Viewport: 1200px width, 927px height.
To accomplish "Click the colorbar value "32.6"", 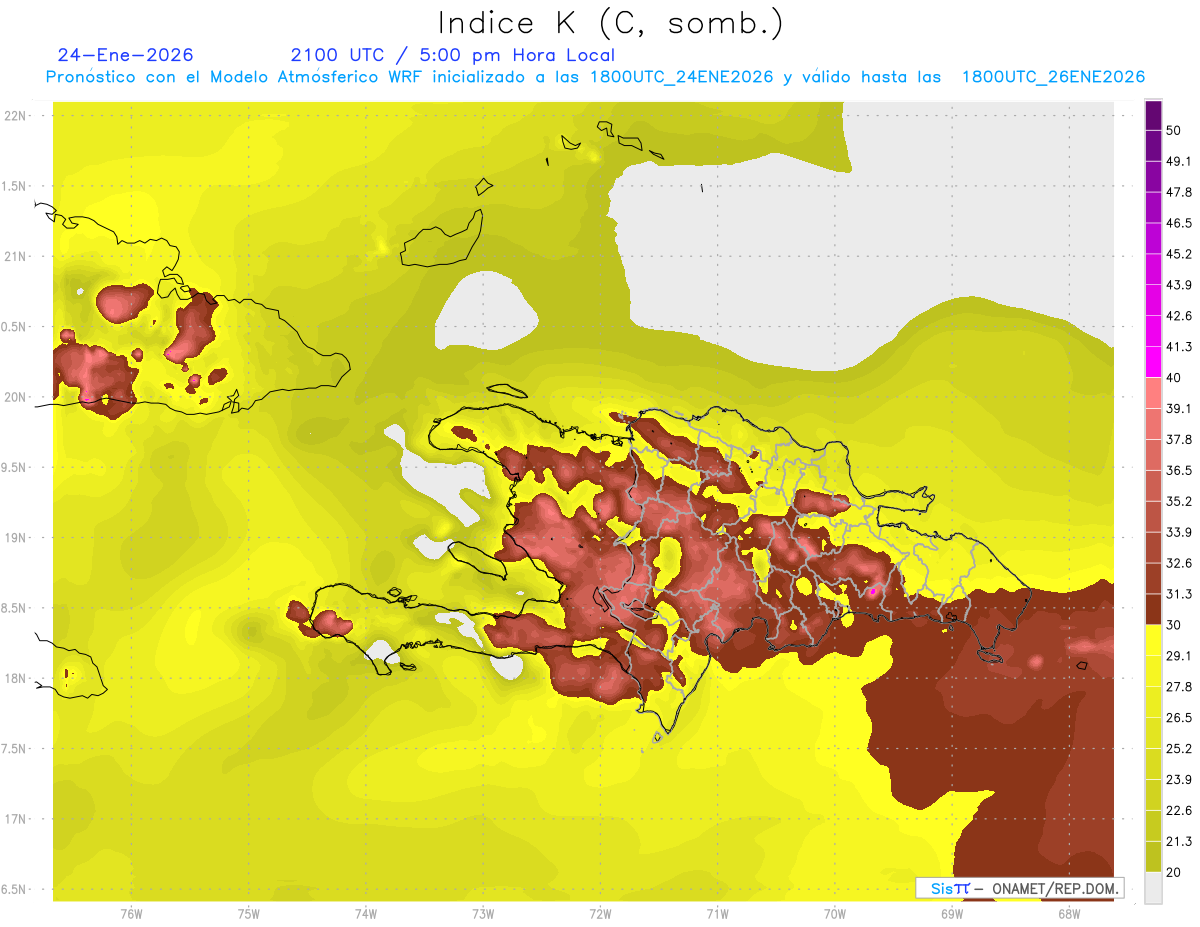I will [x=1179, y=563].
